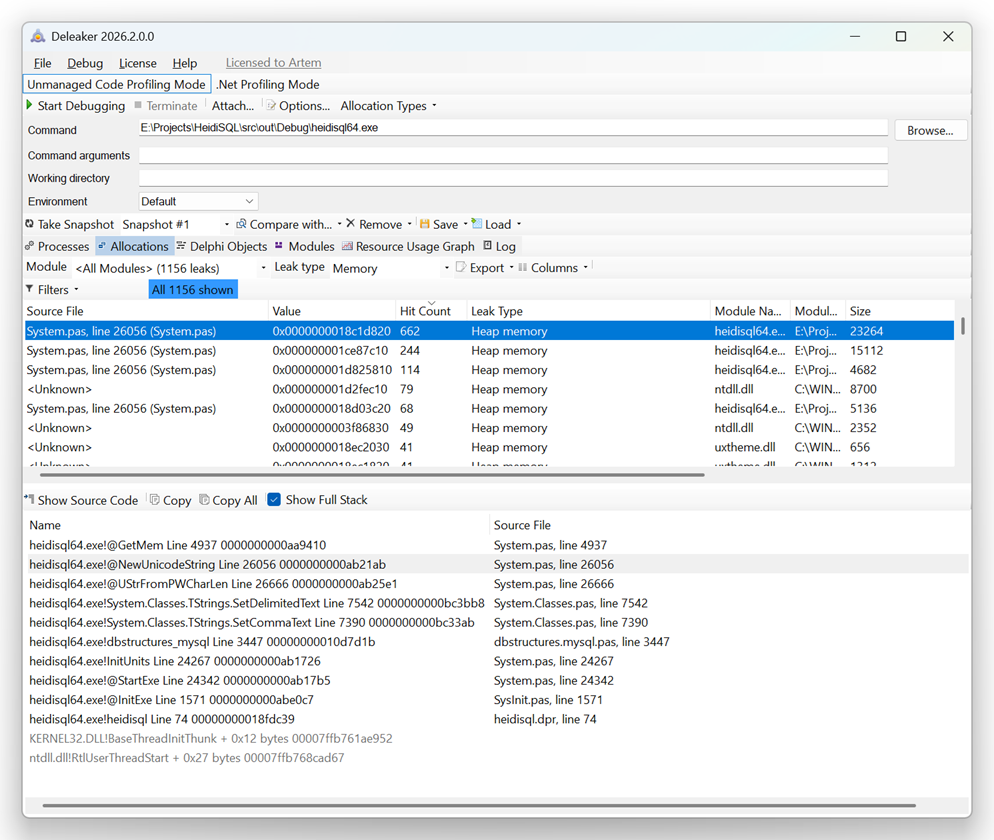Select the ntdll.dll row with hit count 79
Screen dimensions: 994x840
pos(489,389)
